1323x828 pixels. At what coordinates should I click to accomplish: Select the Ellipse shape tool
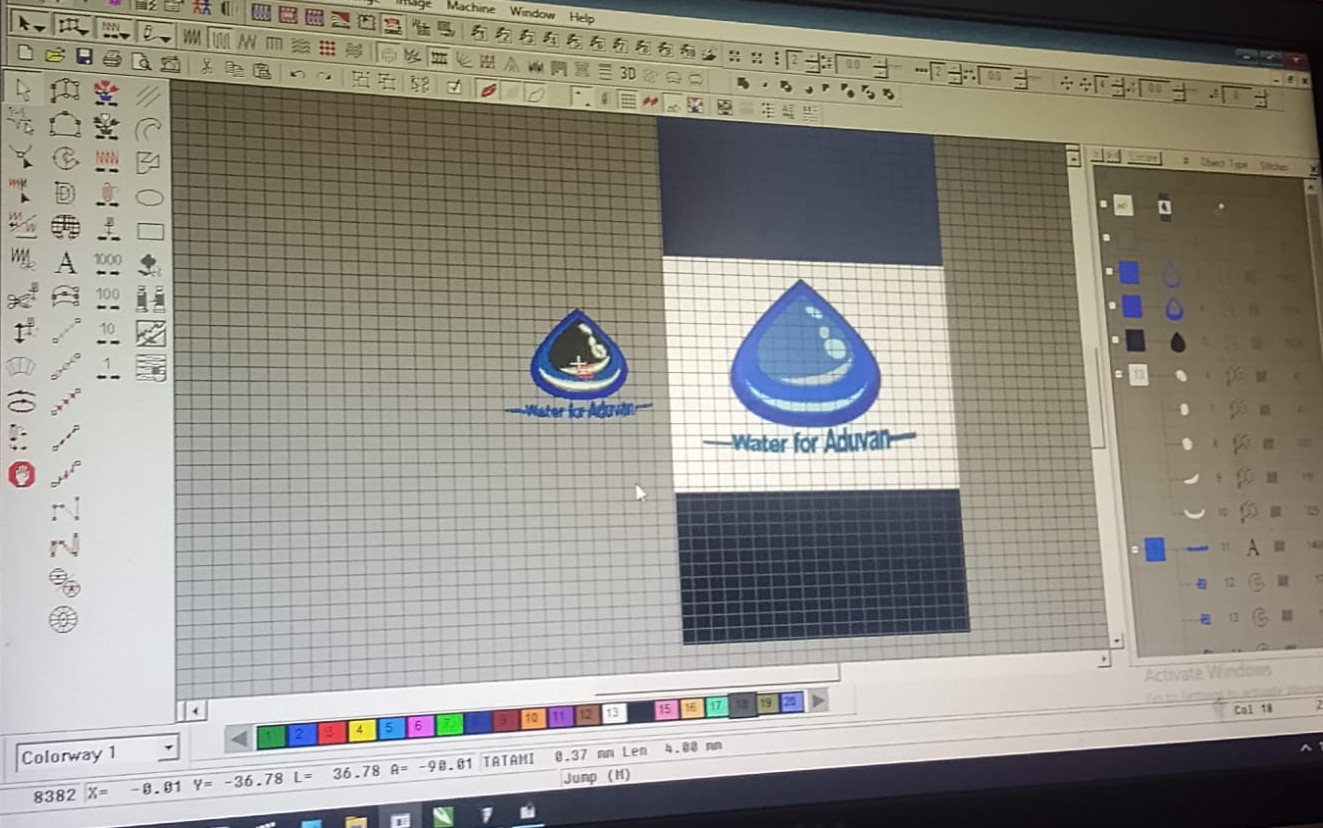150,198
